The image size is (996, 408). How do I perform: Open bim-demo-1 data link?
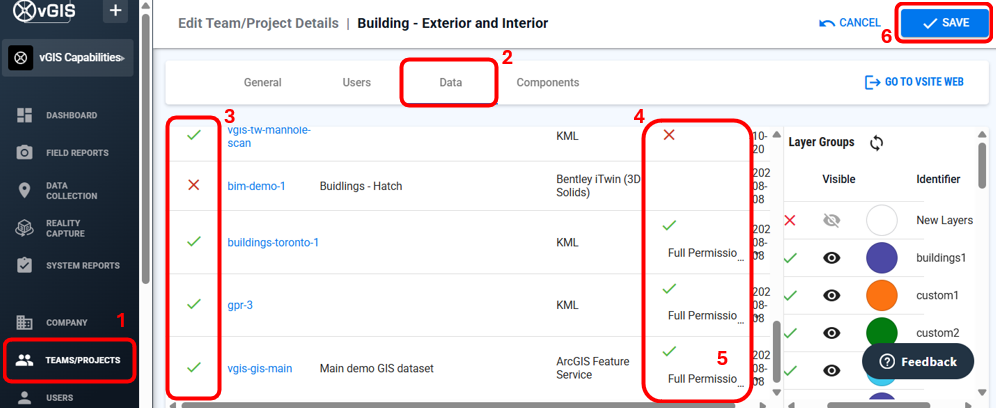[x=257, y=186]
